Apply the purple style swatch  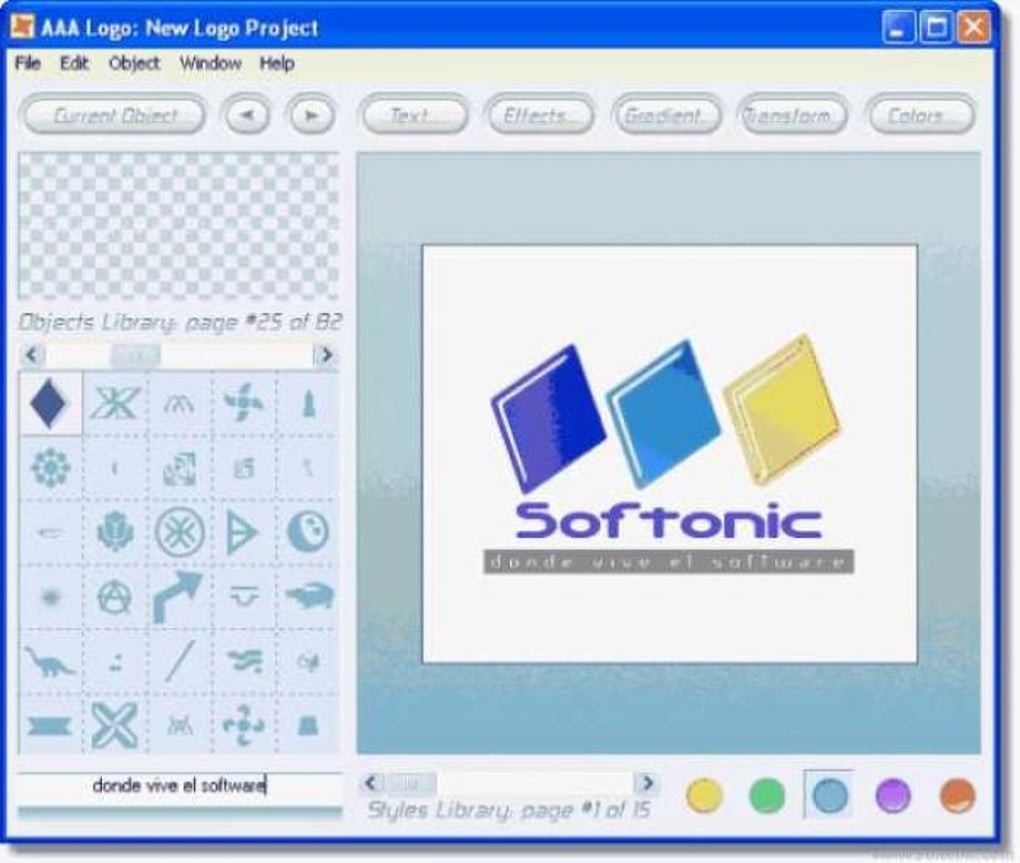[893, 795]
